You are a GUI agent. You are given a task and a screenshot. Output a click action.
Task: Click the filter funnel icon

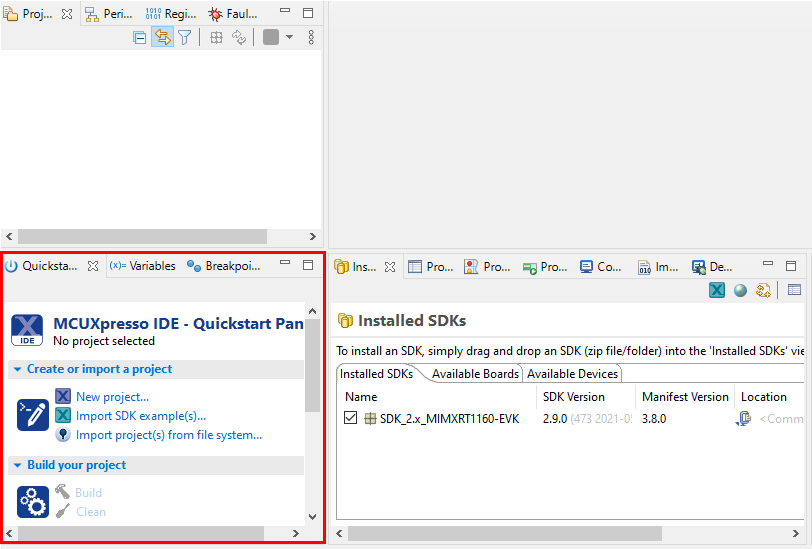[x=184, y=37]
